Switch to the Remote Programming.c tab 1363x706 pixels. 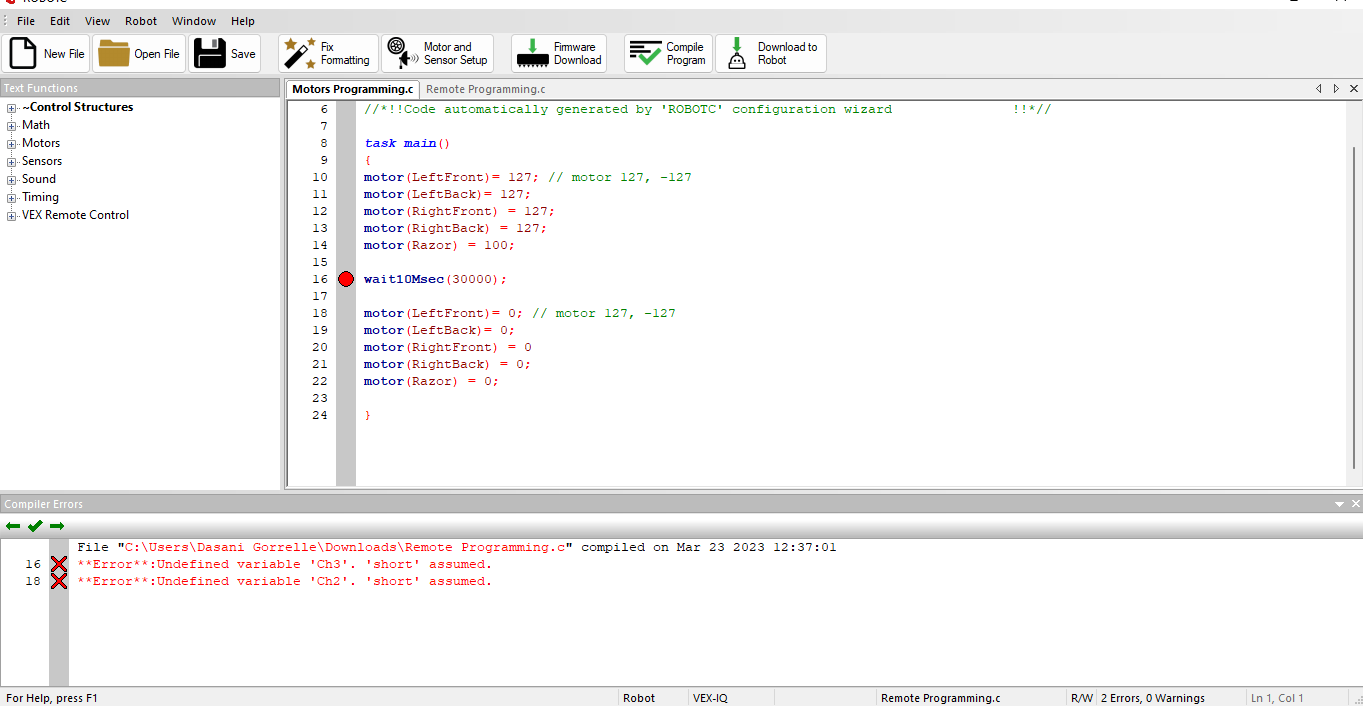(x=485, y=89)
